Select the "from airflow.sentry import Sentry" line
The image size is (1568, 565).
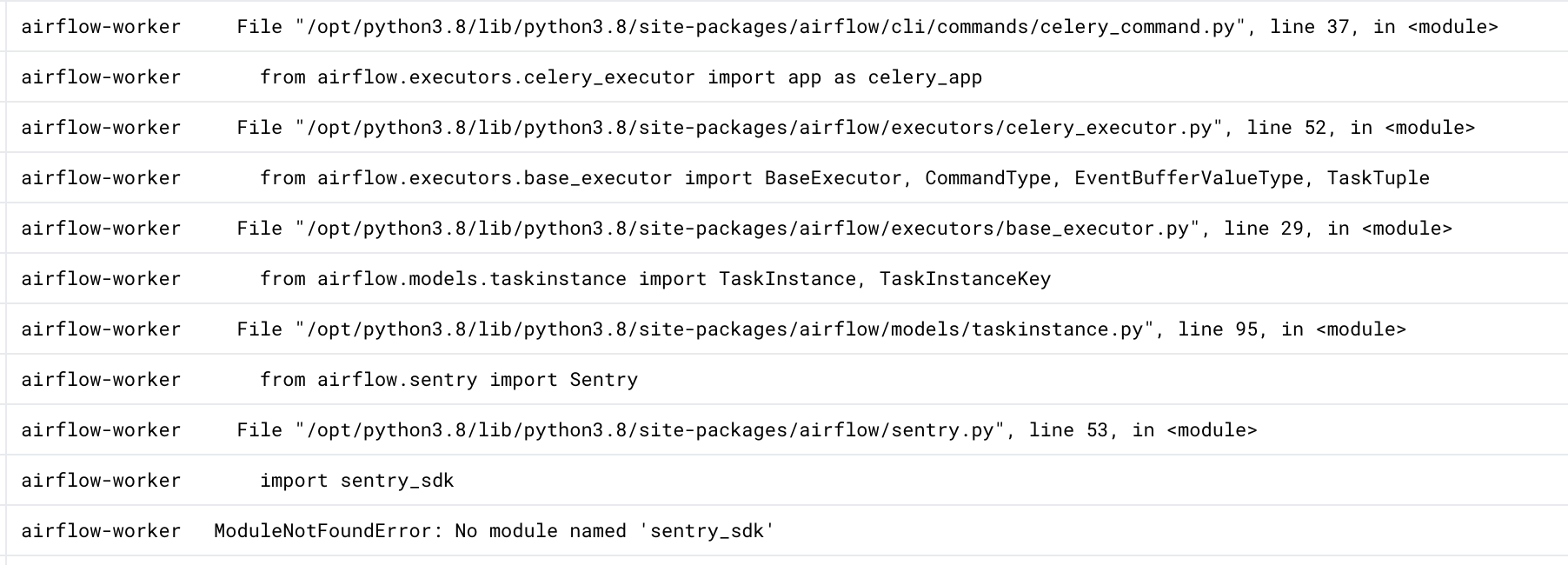pyautogui.click(x=448, y=380)
